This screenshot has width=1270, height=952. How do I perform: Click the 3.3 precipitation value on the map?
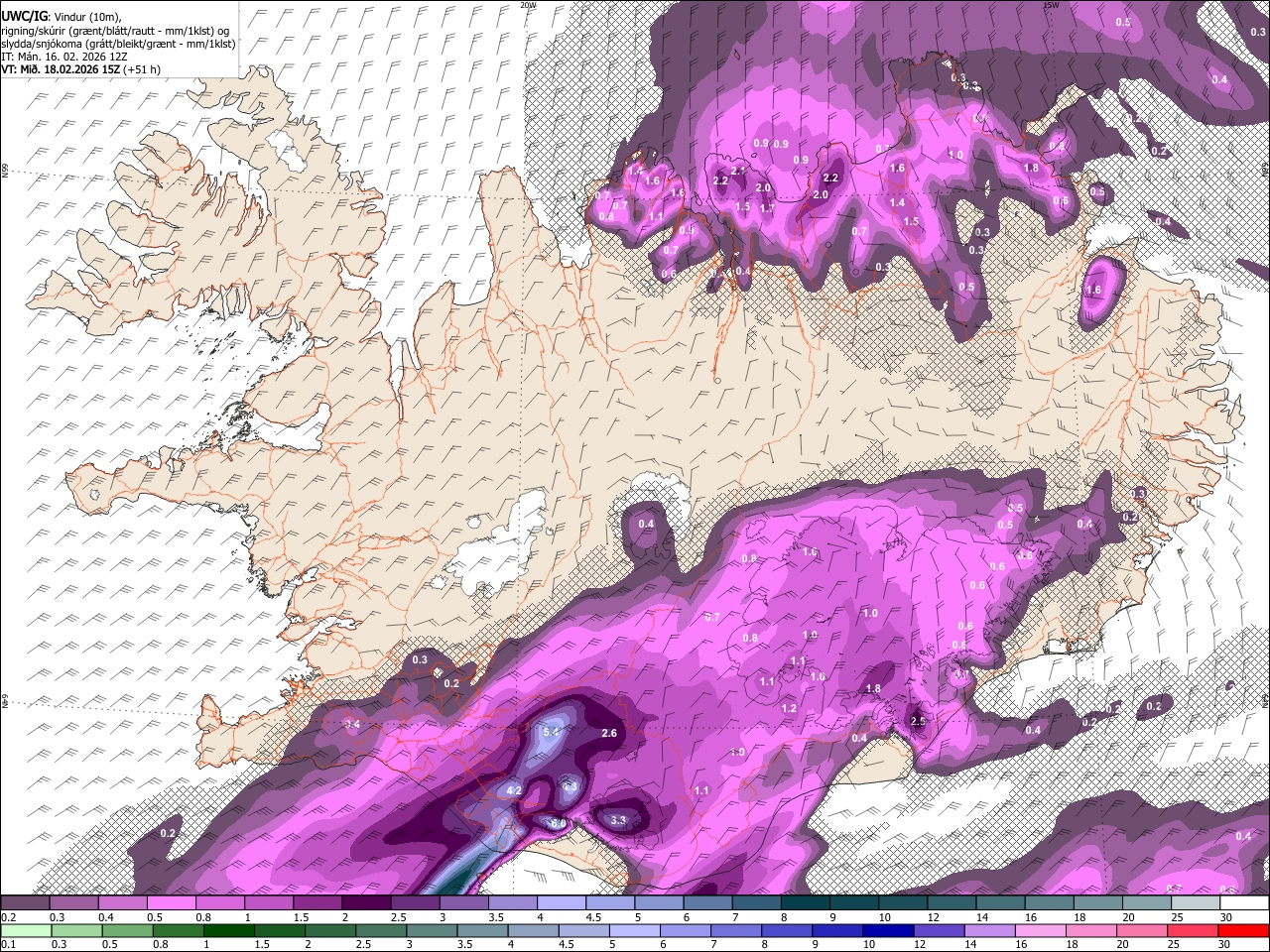coord(618,820)
